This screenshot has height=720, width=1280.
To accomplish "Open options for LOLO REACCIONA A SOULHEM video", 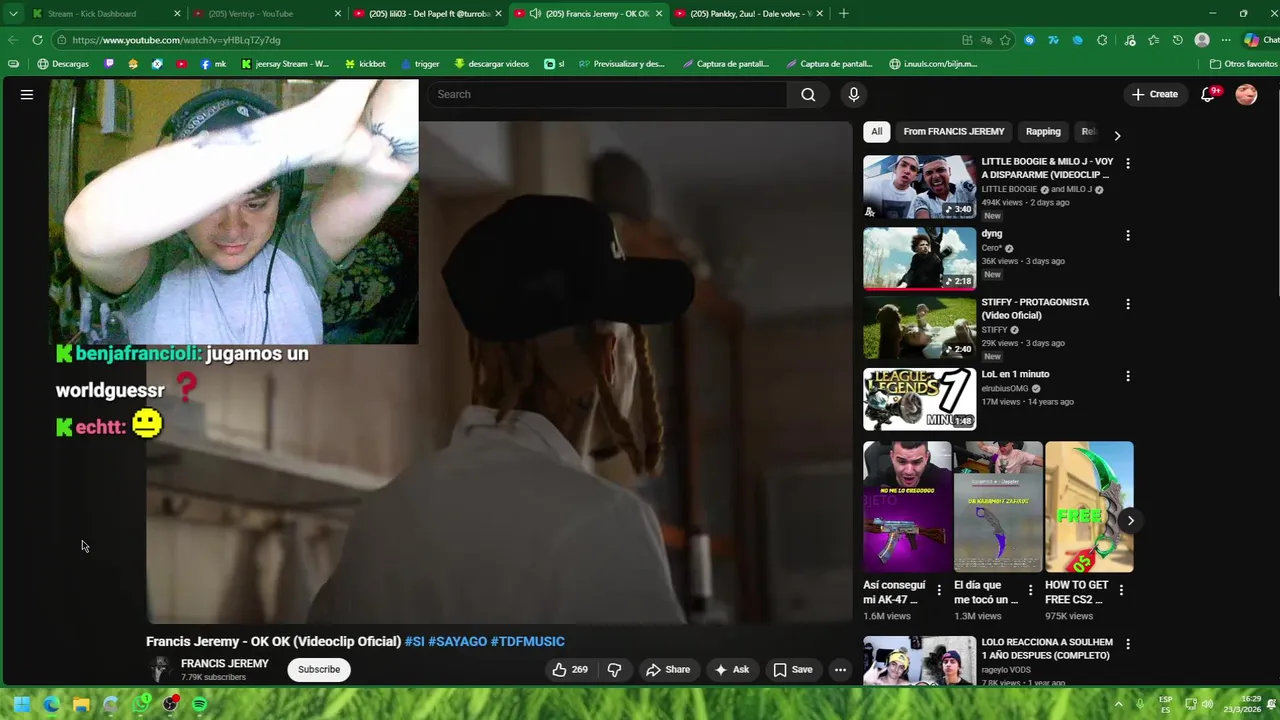I will (1128, 645).
